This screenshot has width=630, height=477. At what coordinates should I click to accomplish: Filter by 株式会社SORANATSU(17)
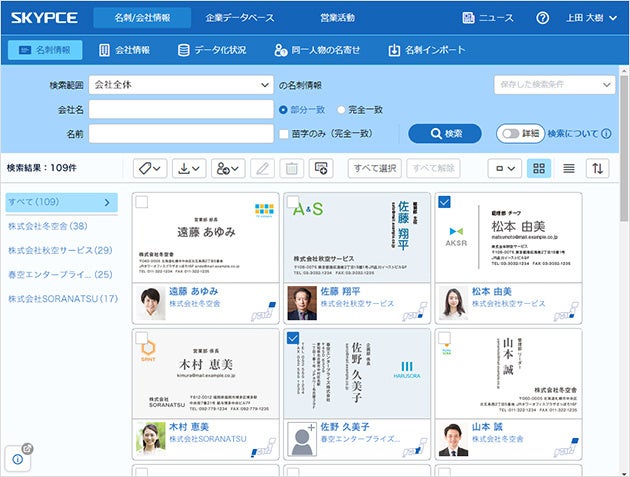pyautogui.click(x=63, y=299)
